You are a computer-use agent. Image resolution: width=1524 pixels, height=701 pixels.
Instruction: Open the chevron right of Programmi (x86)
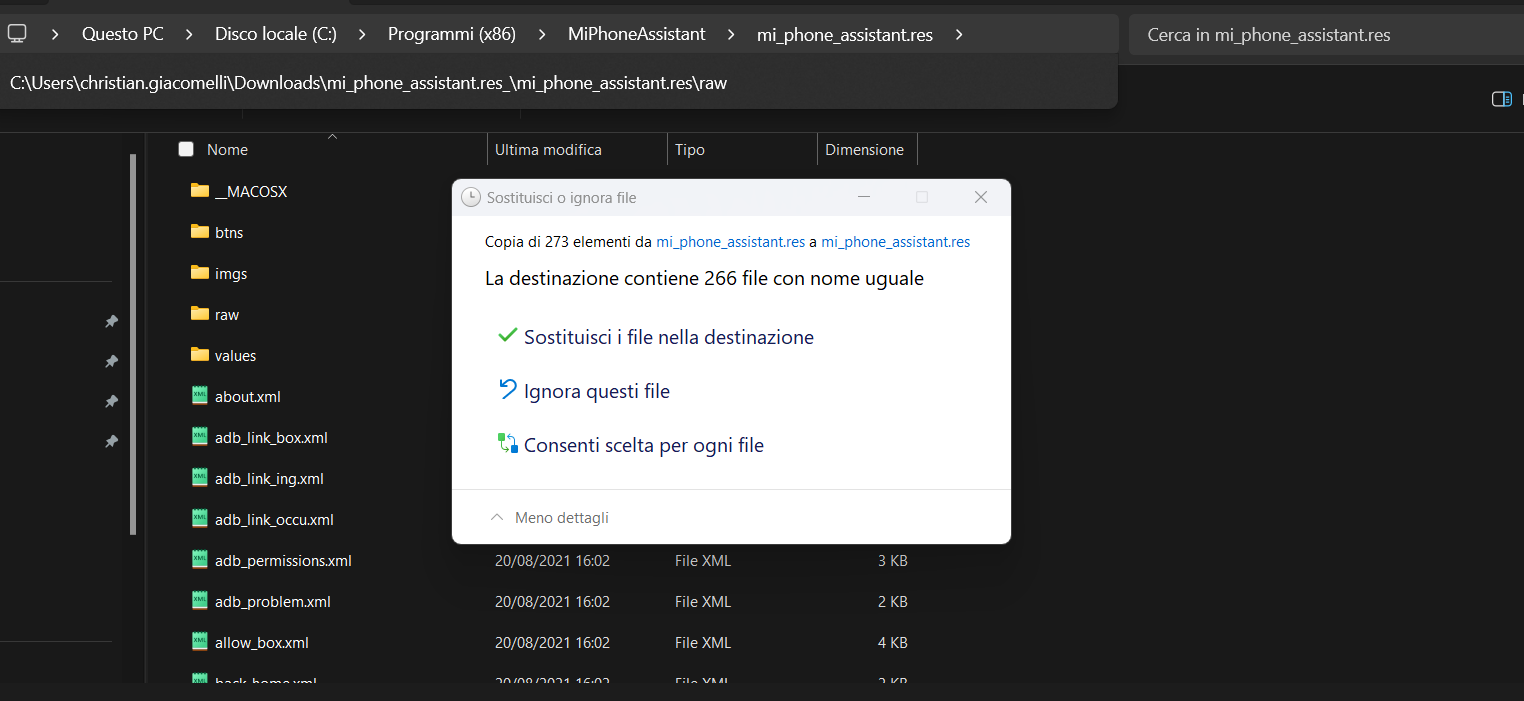pyautogui.click(x=542, y=34)
